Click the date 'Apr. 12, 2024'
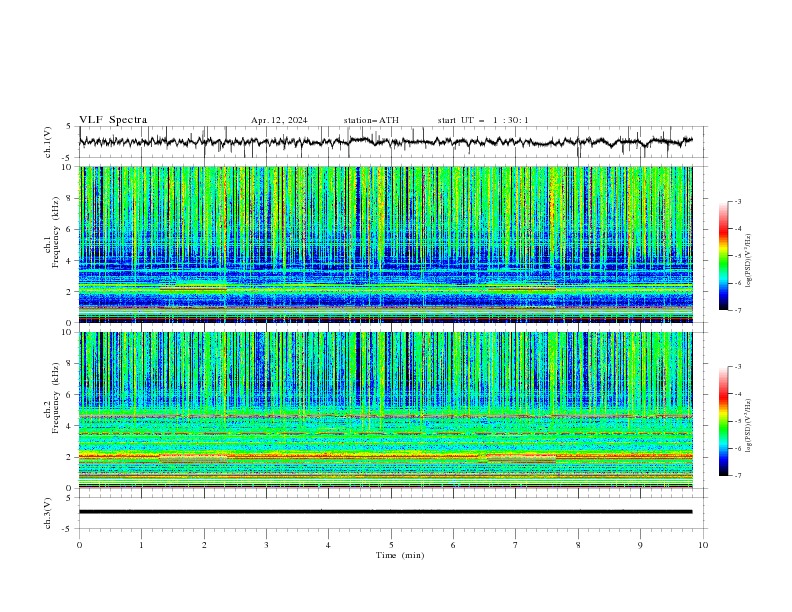 [279, 120]
